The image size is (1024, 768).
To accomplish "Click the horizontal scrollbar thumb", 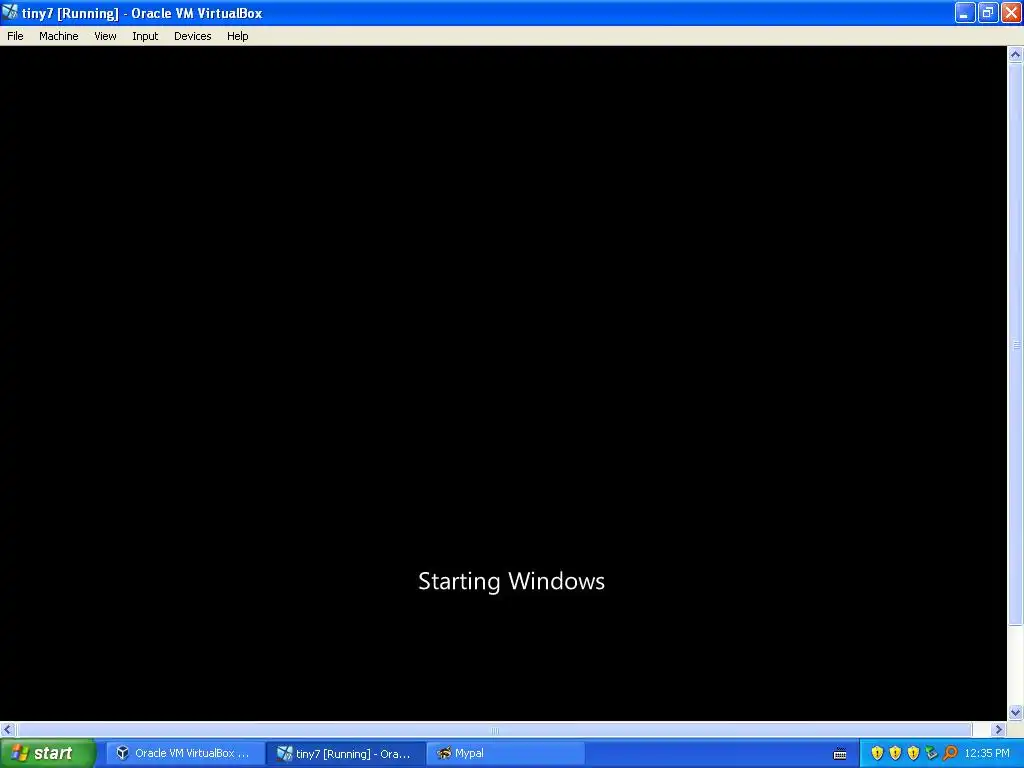I will tap(494, 729).
